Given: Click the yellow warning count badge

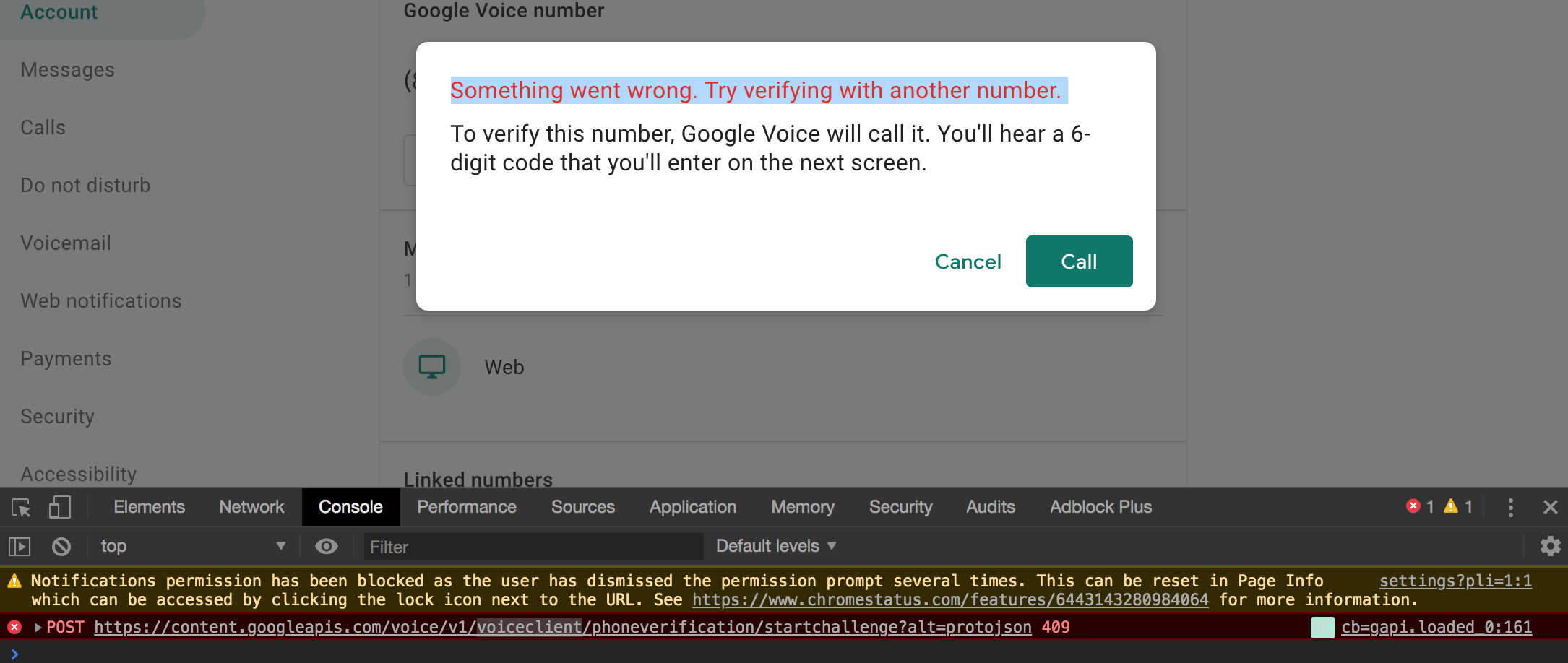Looking at the screenshot, I should [x=1458, y=506].
